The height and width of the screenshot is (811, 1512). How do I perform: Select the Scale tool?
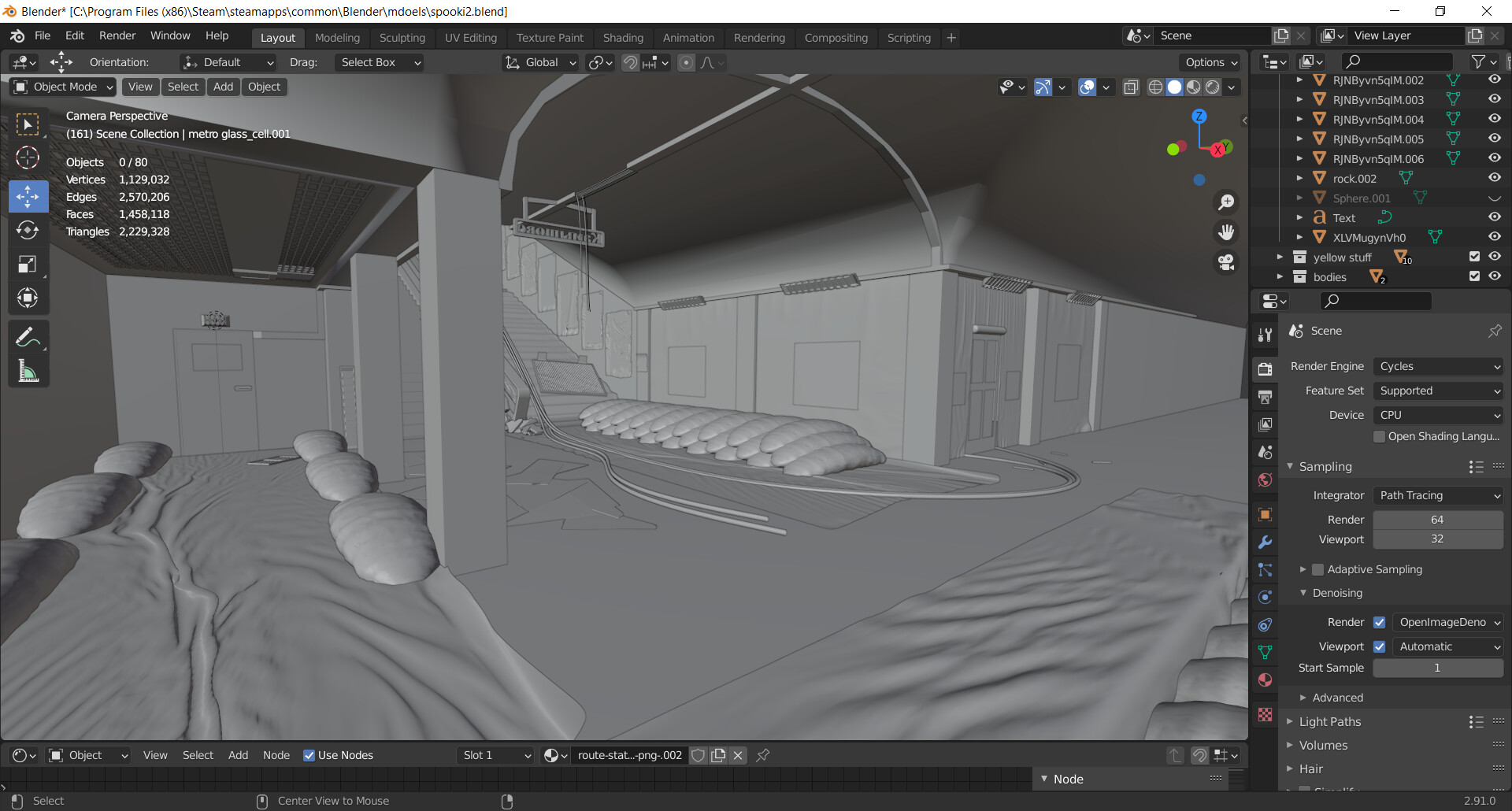tap(28, 264)
